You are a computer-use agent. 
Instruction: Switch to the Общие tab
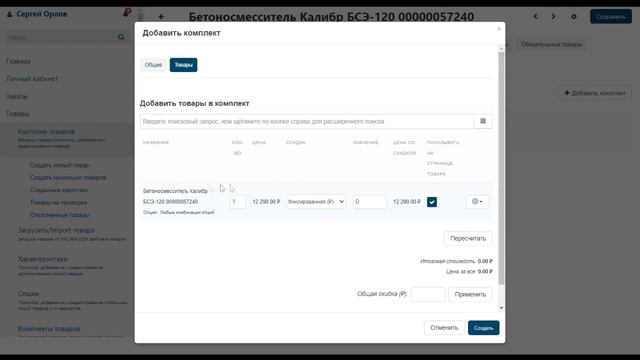(x=153, y=65)
